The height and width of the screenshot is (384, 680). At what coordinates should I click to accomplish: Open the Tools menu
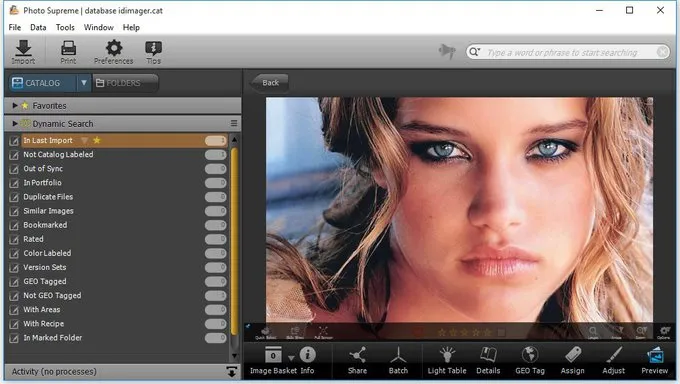[x=65, y=27]
